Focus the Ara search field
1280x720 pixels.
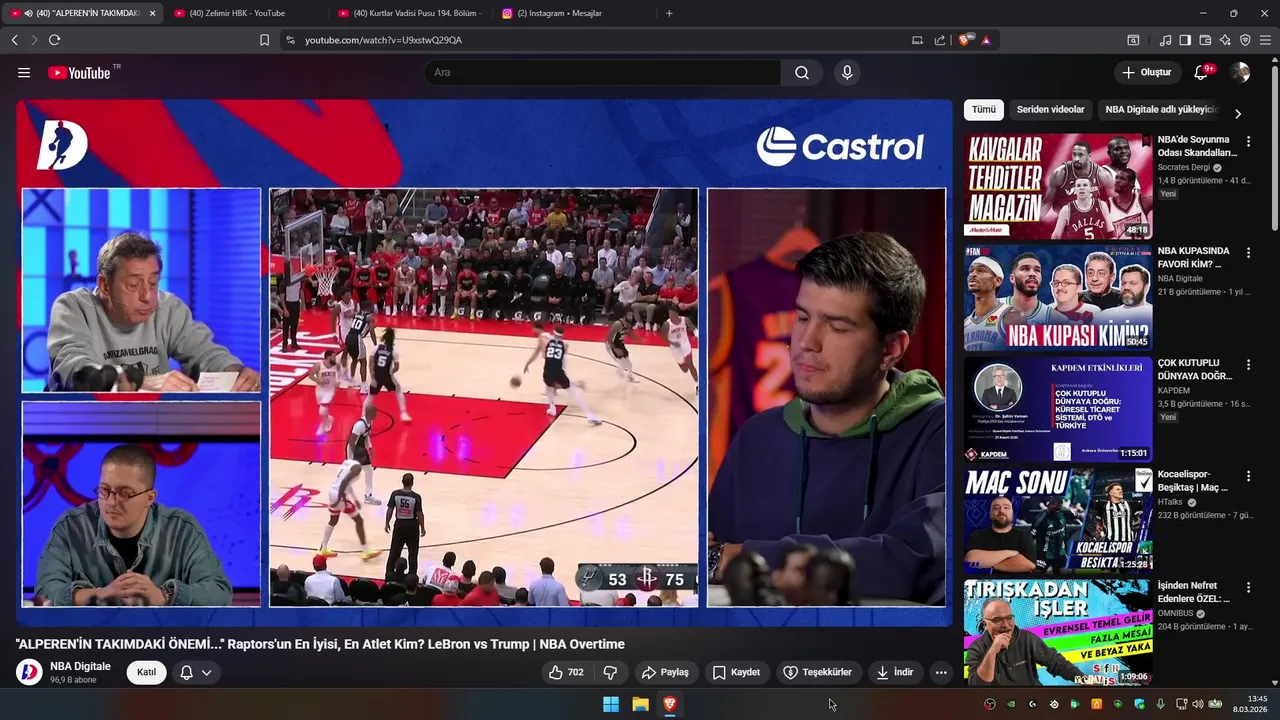(603, 72)
